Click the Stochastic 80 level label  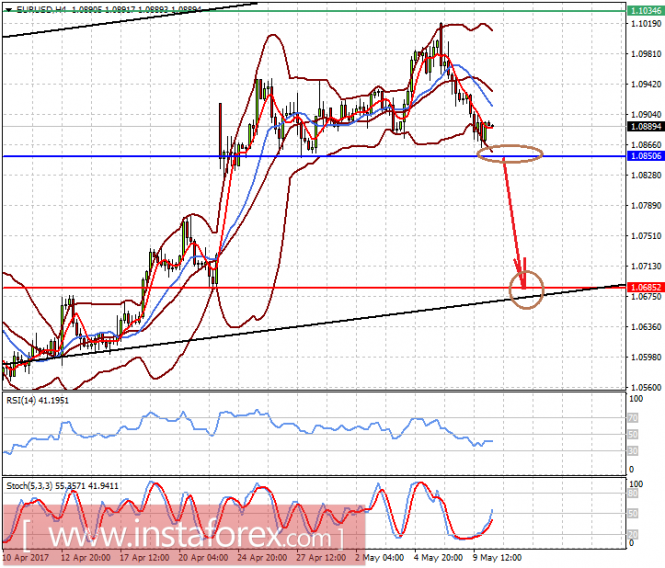[633, 493]
